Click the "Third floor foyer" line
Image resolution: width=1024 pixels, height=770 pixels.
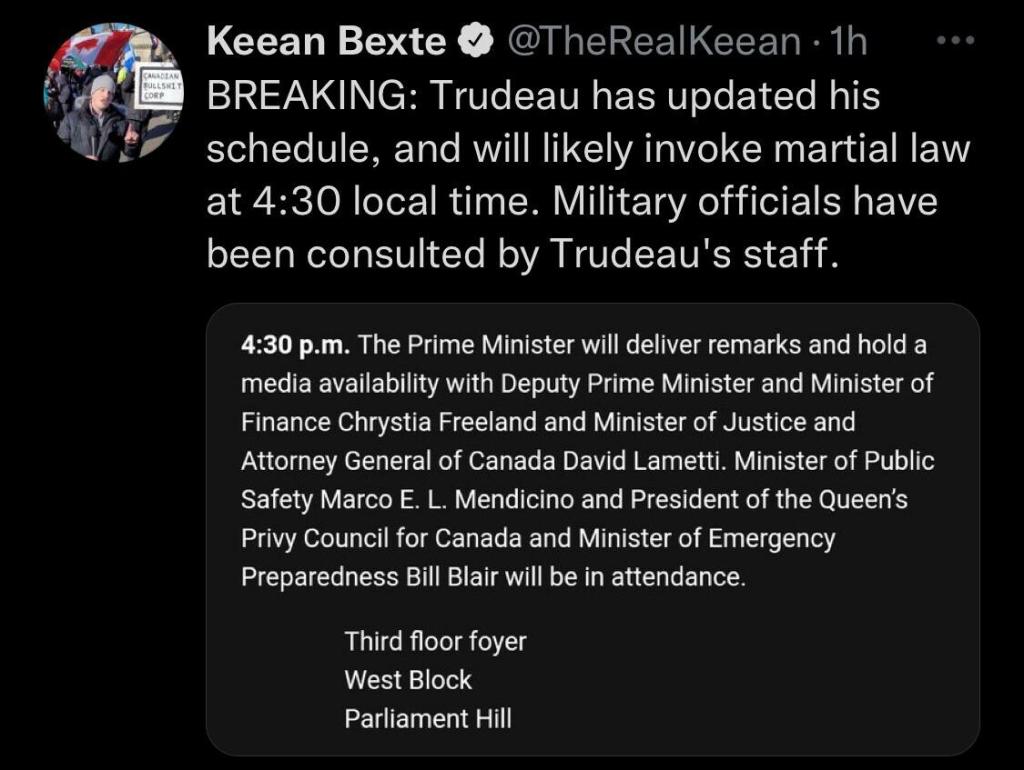435,641
